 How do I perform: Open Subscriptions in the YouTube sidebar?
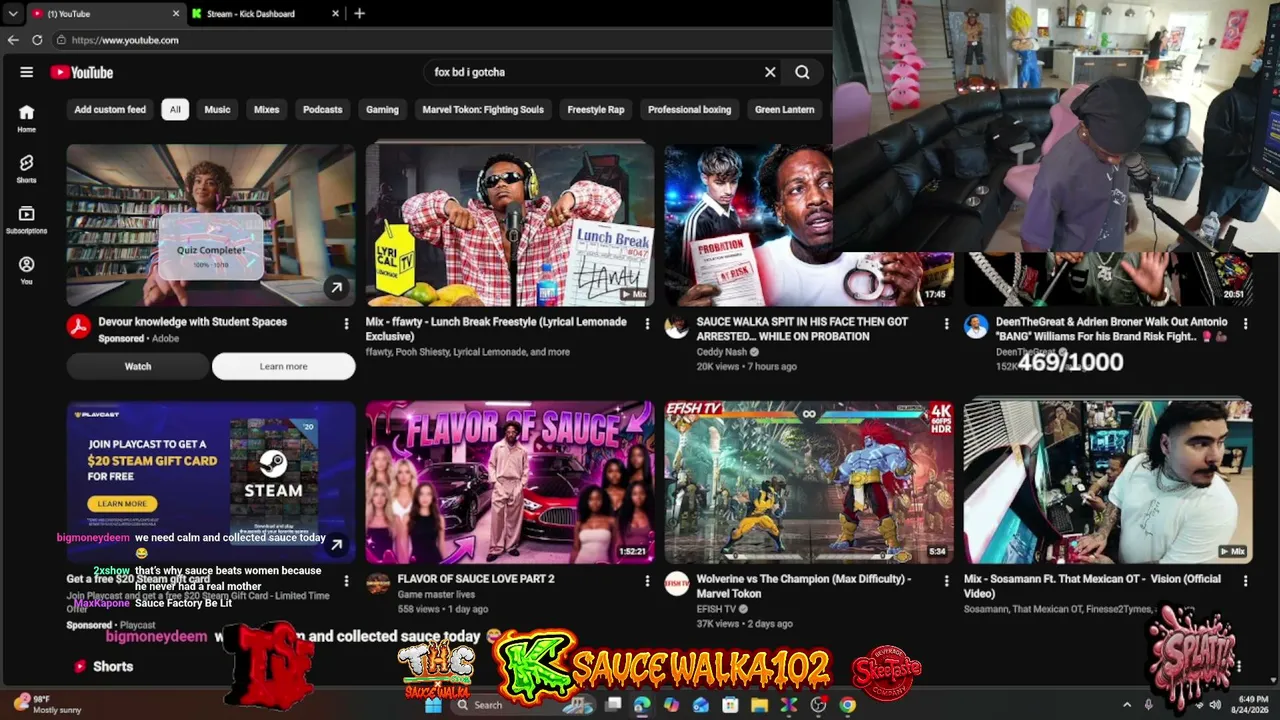coord(26,220)
